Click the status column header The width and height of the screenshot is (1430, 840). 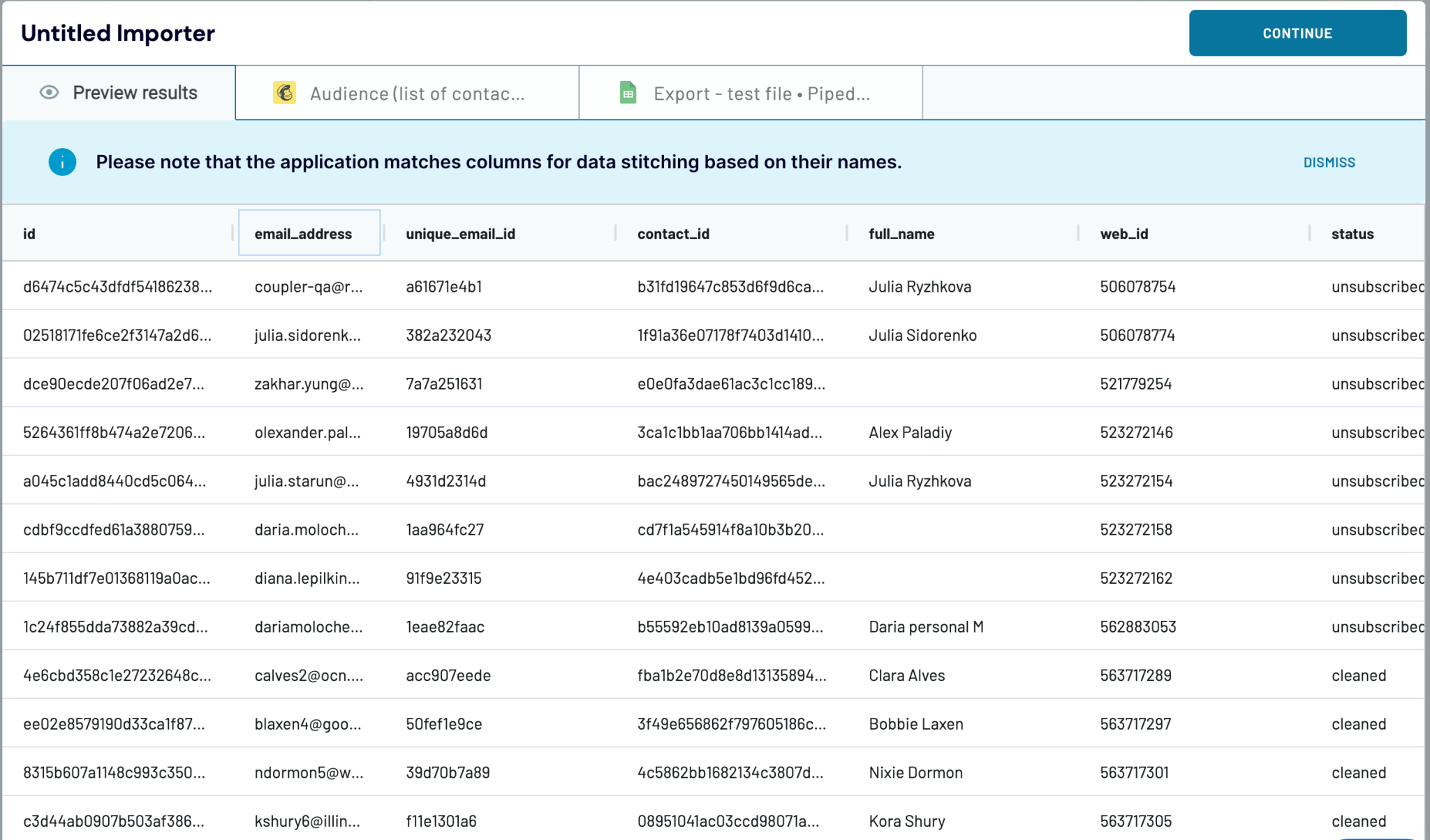[x=1352, y=233]
